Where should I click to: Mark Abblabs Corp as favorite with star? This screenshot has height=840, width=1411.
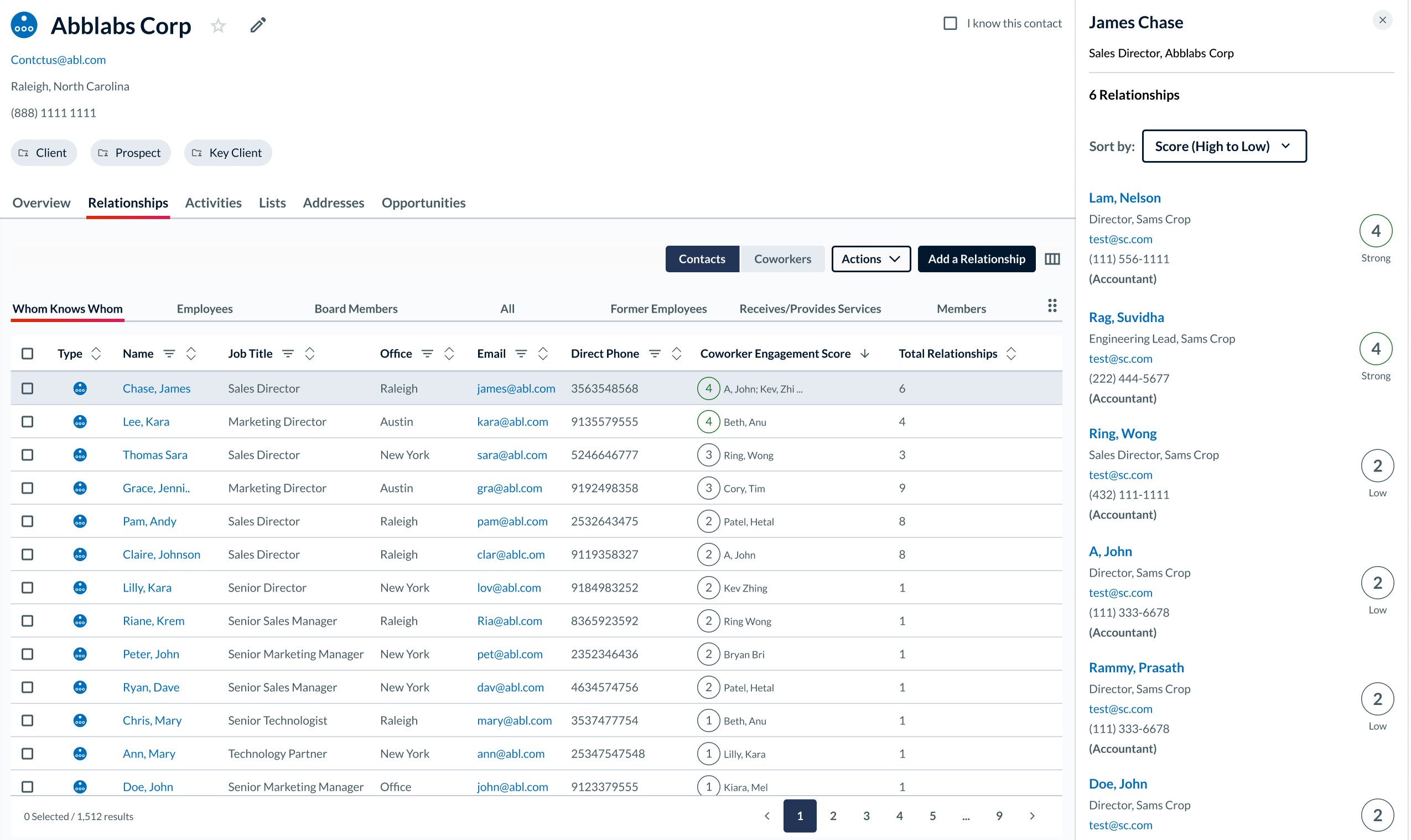218,25
